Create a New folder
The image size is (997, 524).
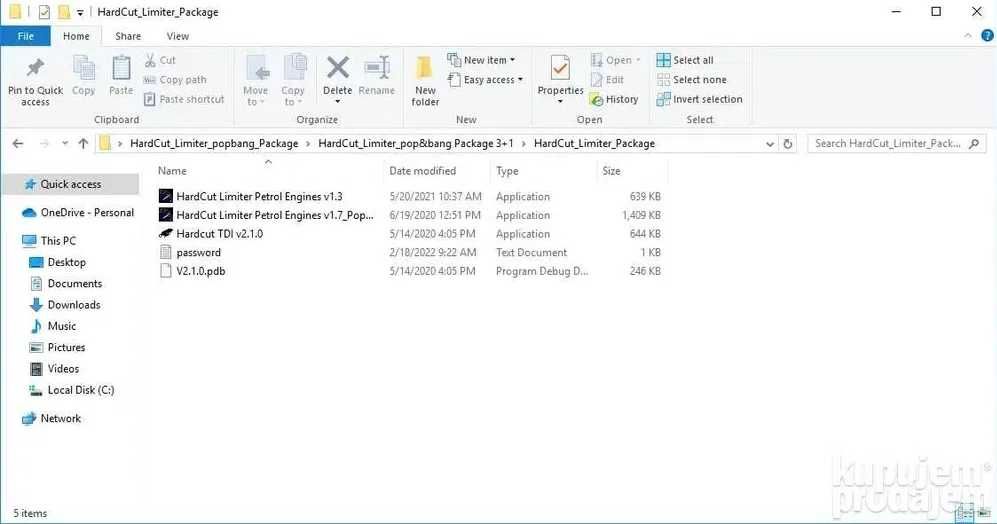(425, 81)
